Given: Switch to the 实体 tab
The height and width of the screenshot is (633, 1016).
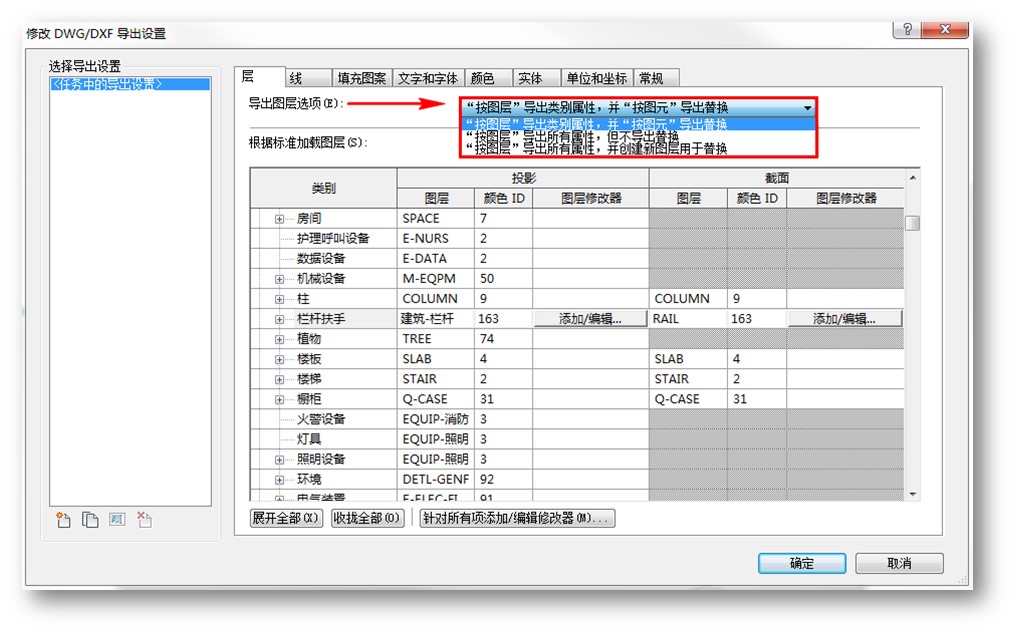Looking at the screenshot, I should point(537,78).
